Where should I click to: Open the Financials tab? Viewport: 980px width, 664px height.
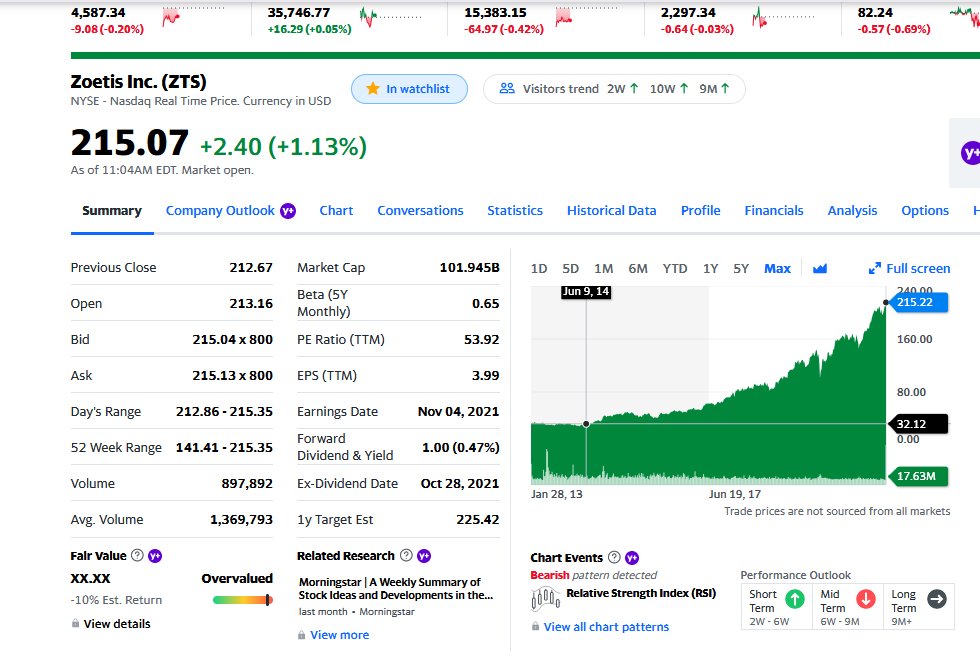pyautogui.click(x=774, y=211)
